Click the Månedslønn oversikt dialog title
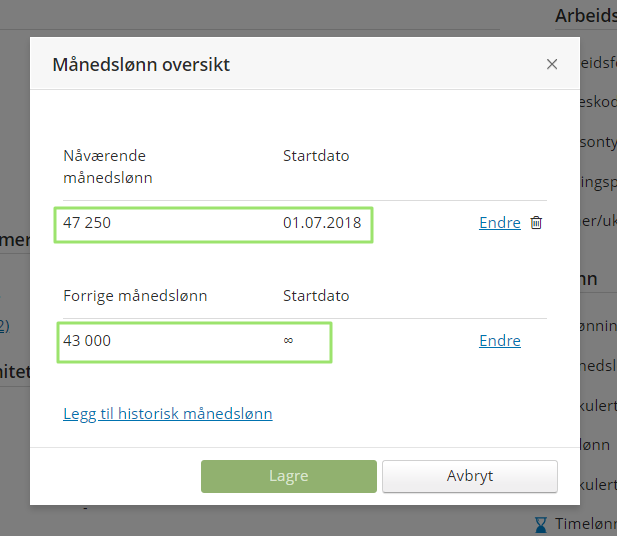This screenshot has height=536, width=617. tap(141, 65)
